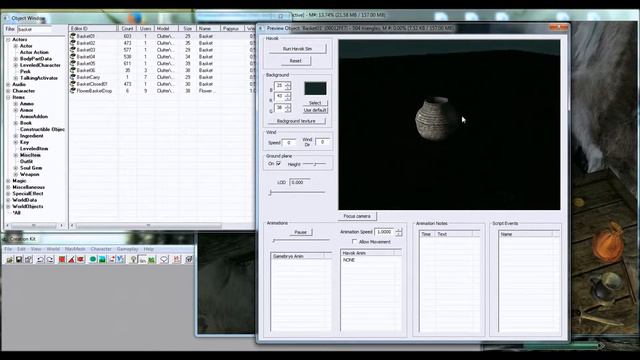Click the red square icon in Creation Kit toolbar
The image size is (640, 360).
point(62,259)
